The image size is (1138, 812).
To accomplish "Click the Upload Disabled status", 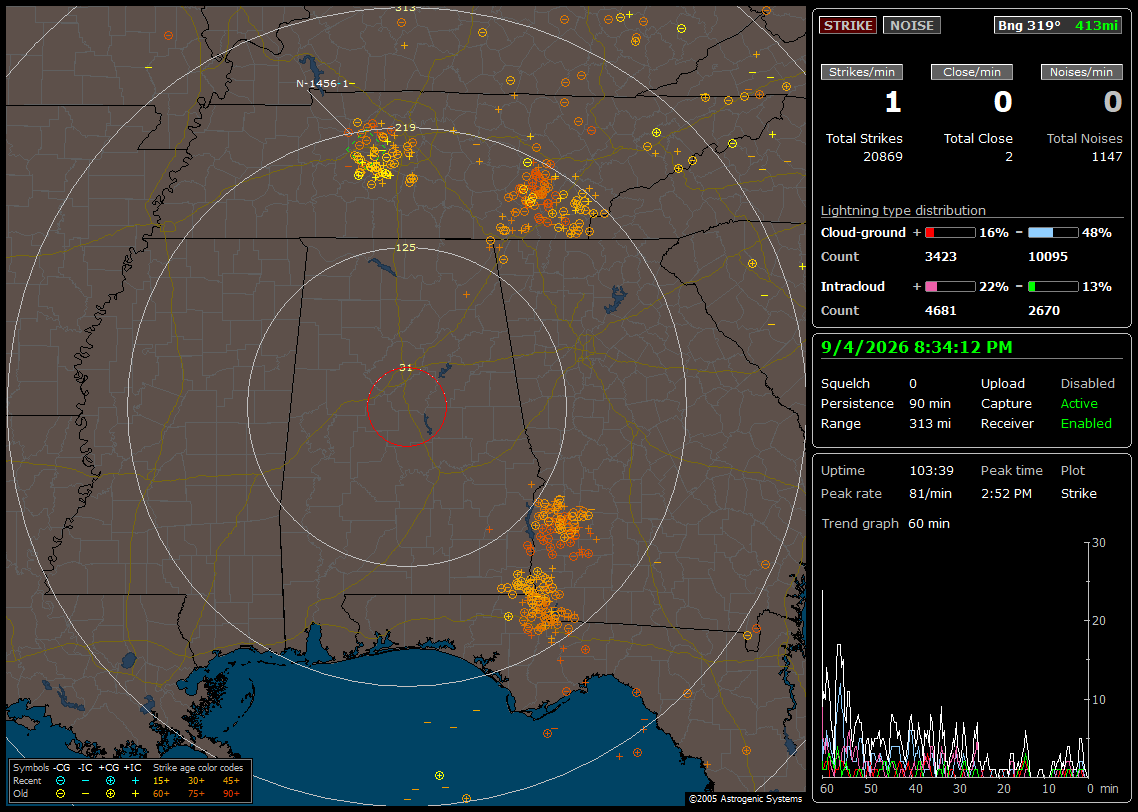I will (x=1087, y=384).
